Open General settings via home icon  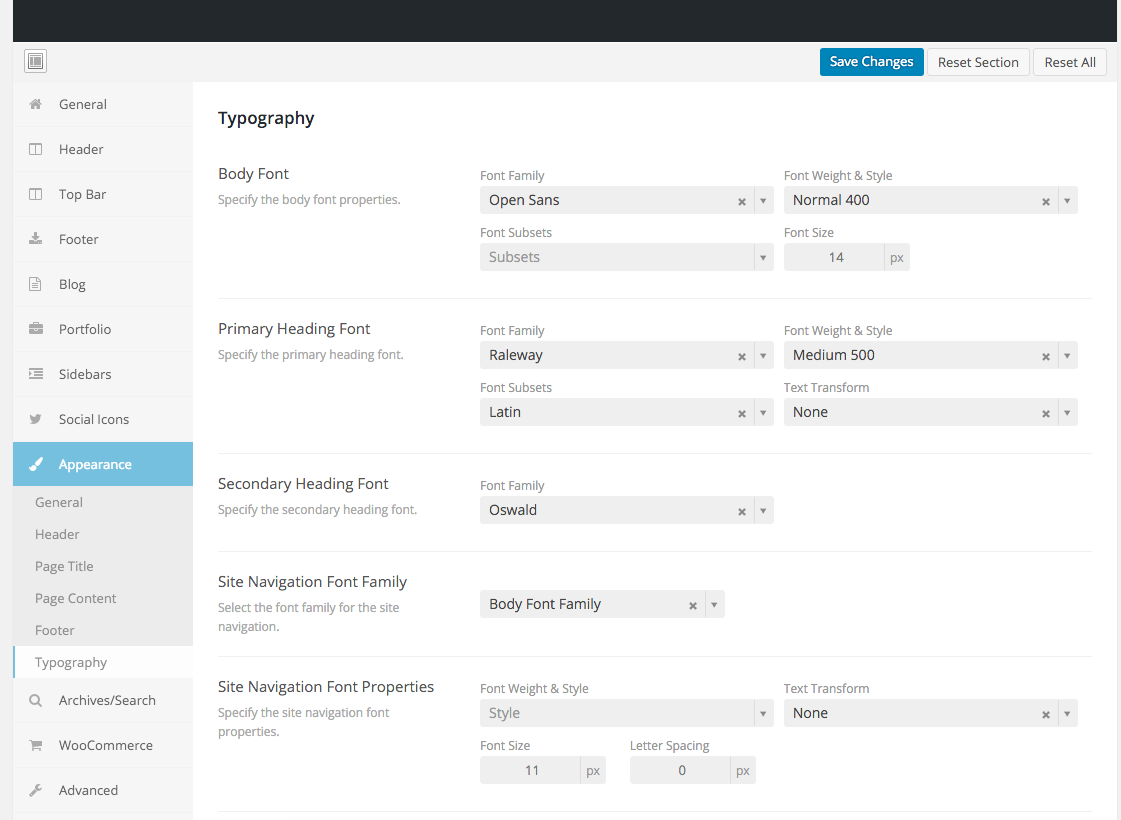click(36, 104)
